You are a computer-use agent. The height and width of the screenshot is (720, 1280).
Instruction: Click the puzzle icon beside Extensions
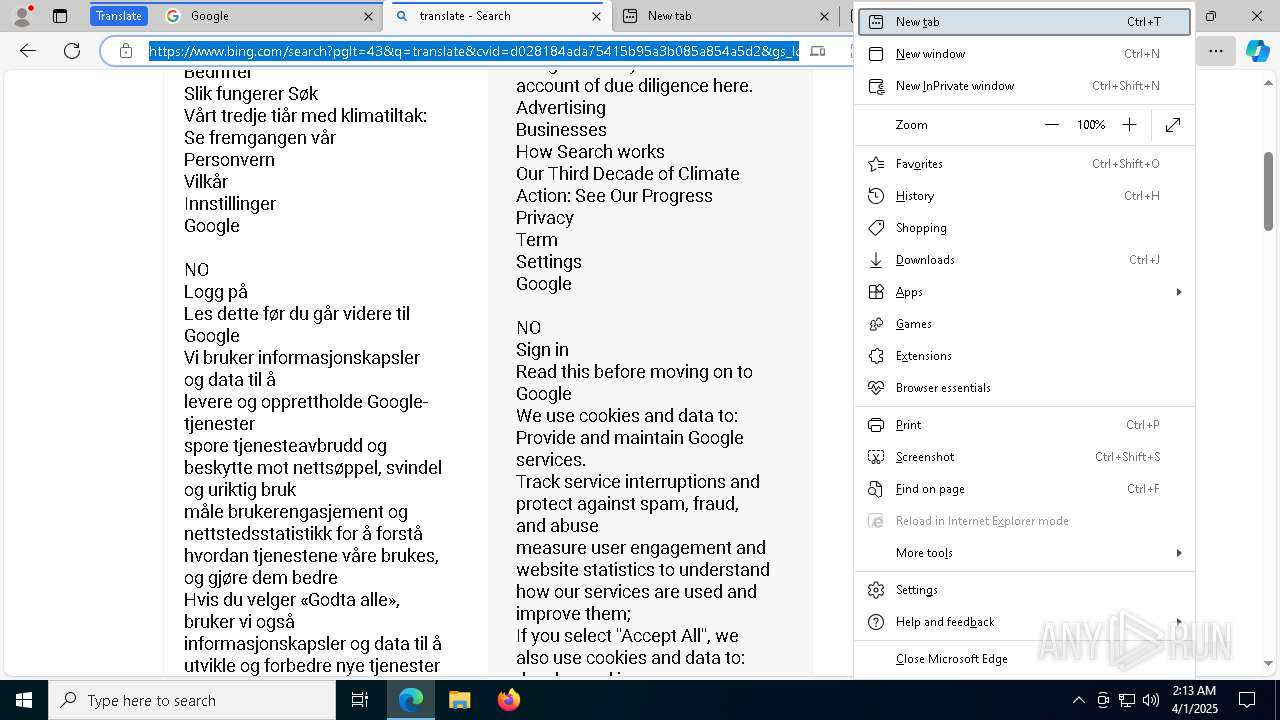[876, 356]
